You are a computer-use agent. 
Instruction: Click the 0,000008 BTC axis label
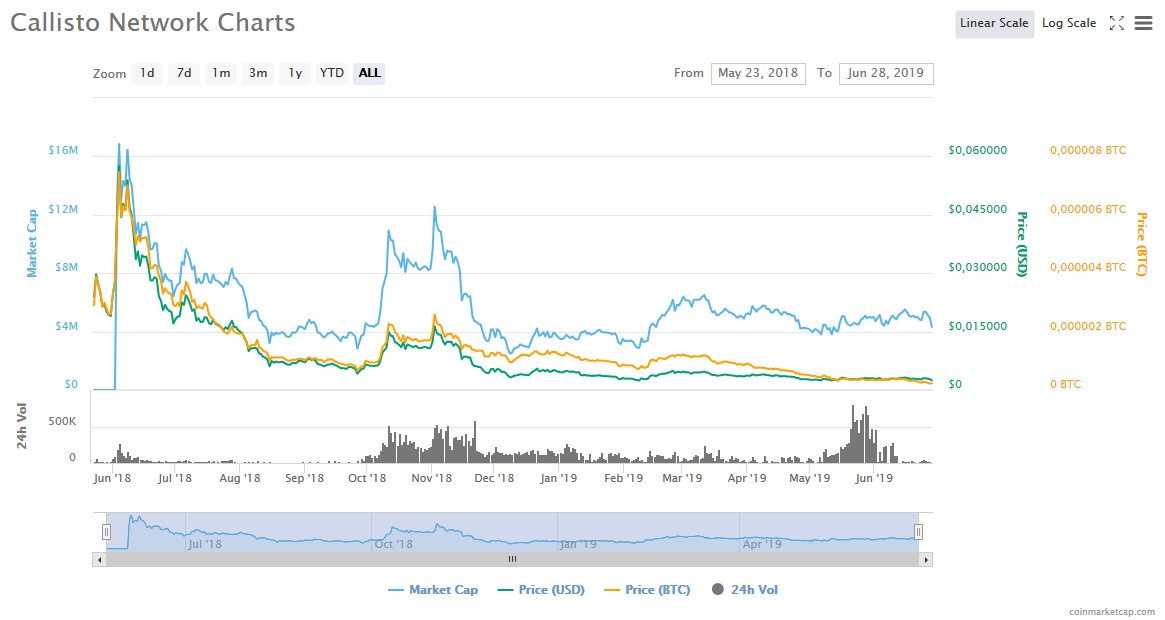1088,150
